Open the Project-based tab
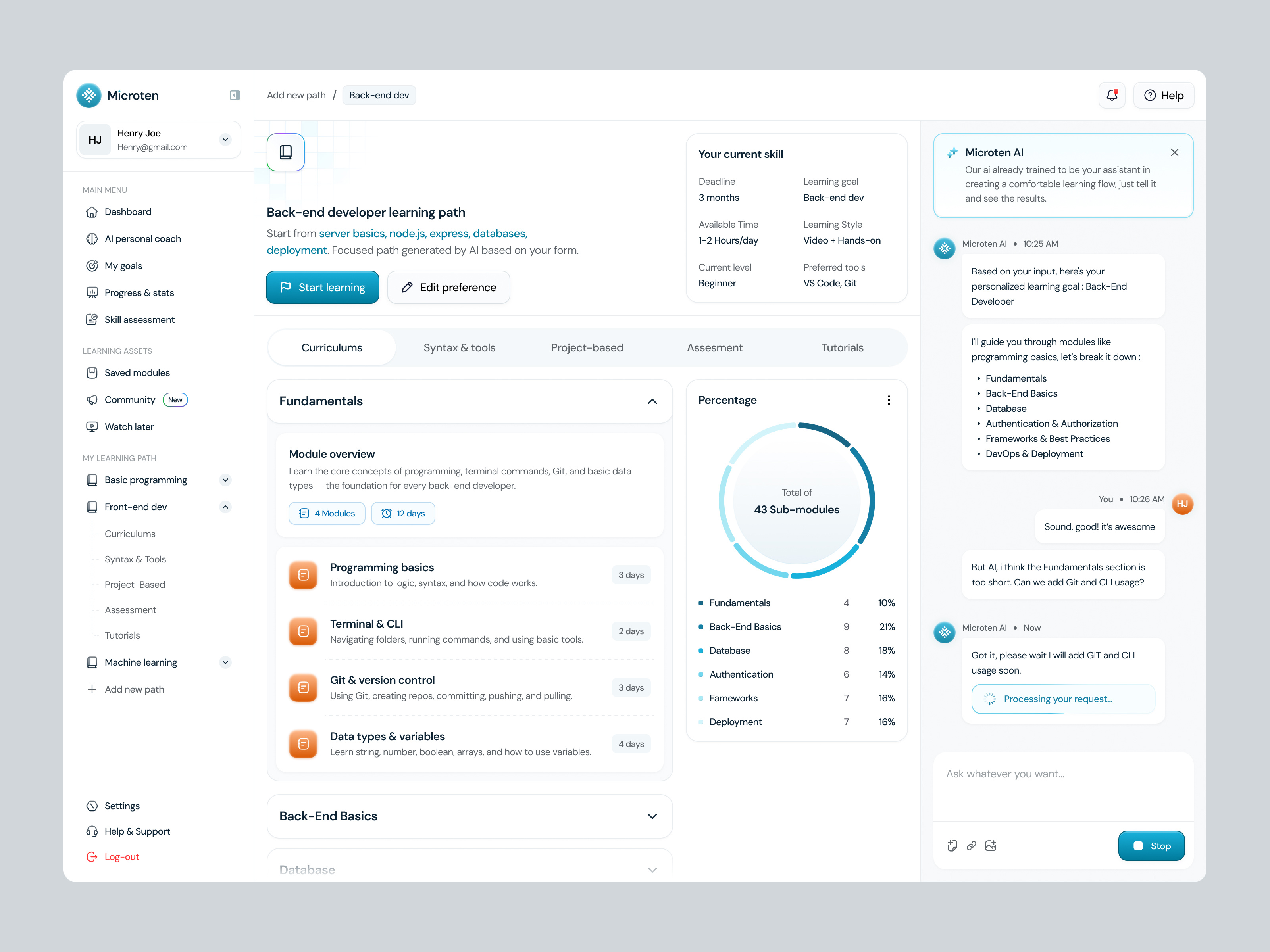Viewport: 1270px width, 952px height. 587,347
